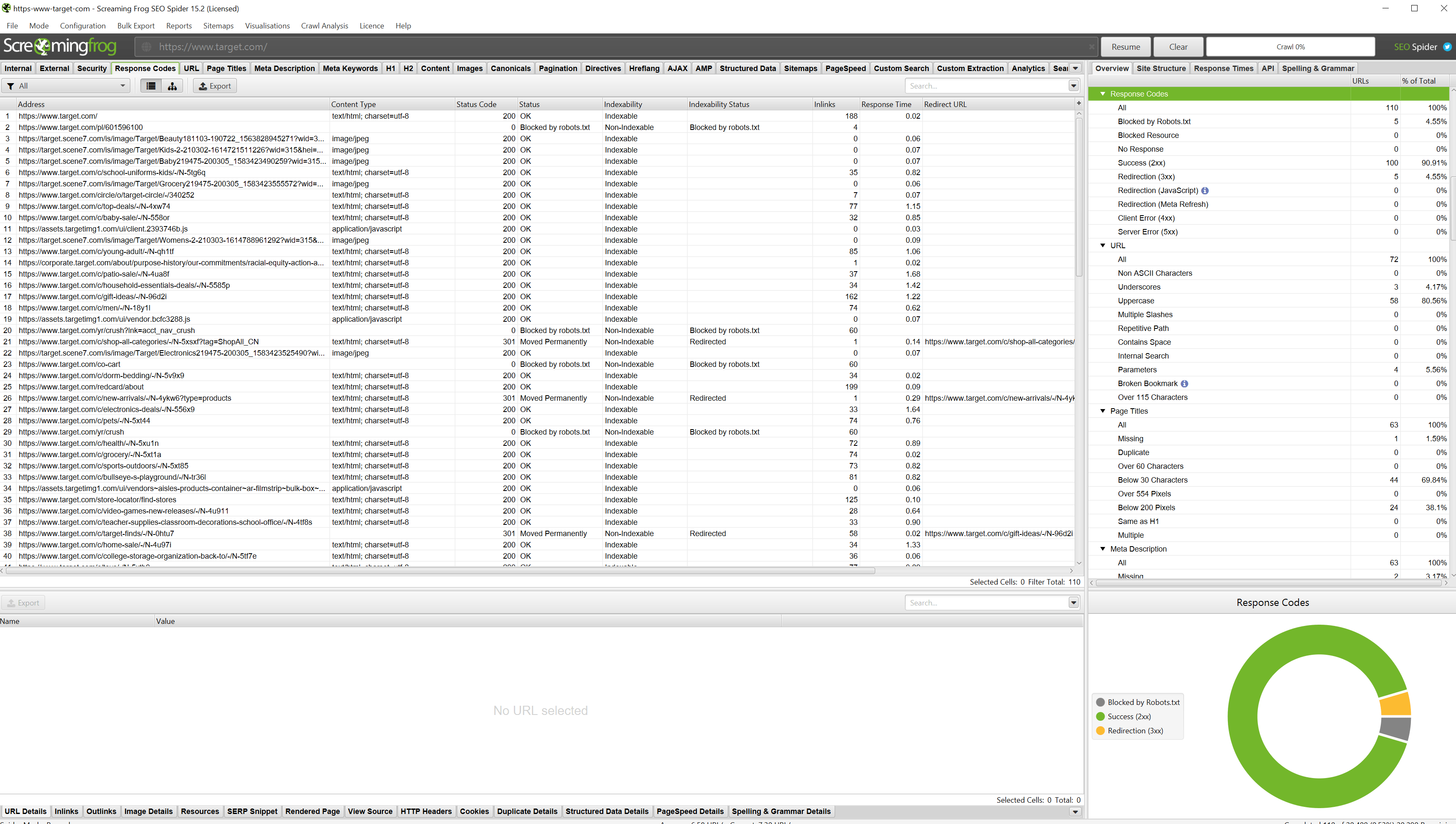Click the lower pane search field
This screenshot has width=1456, height=824.
(986, 603)
